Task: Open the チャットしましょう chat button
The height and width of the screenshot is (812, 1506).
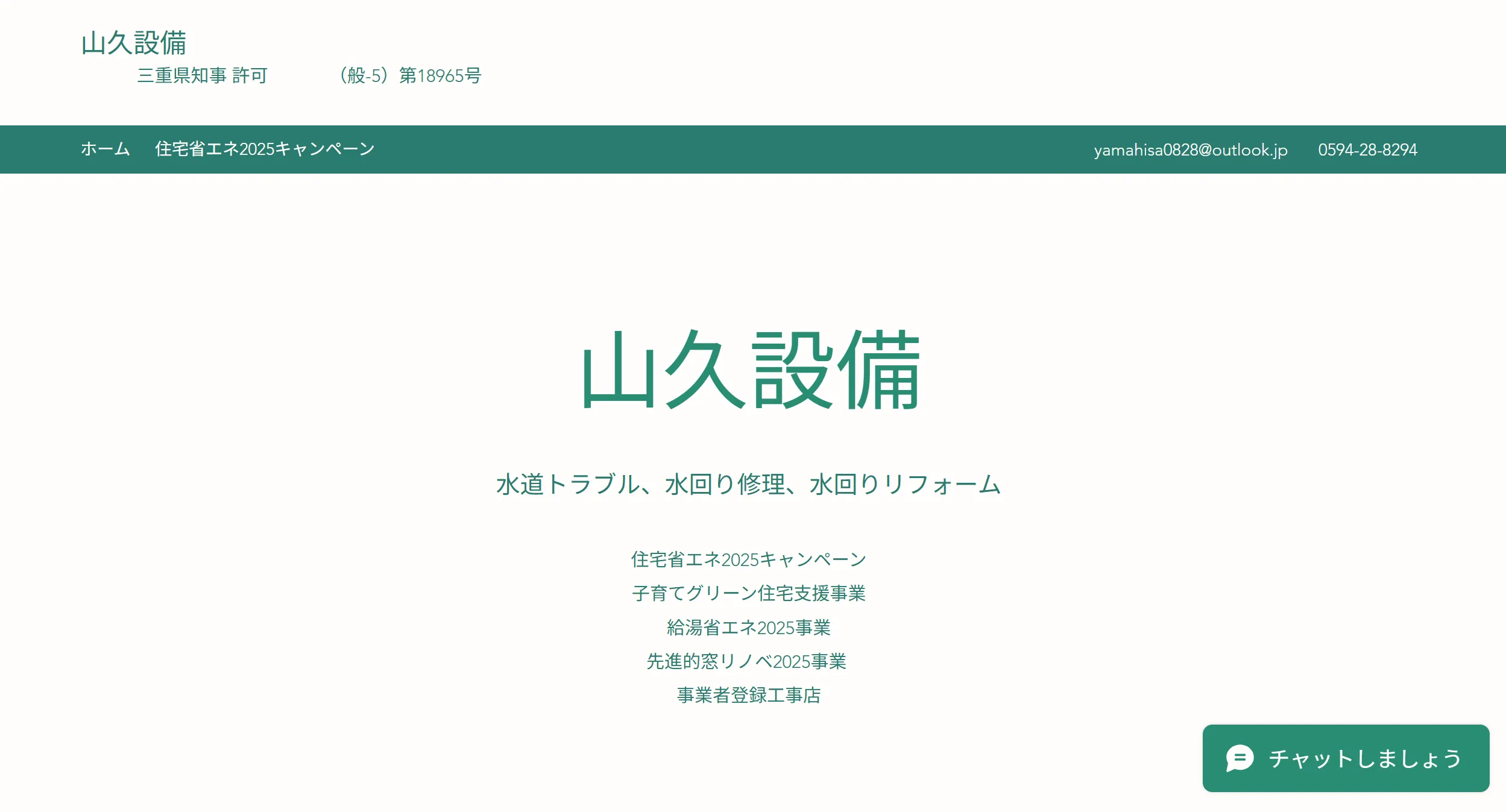Action: [1346, 758]
